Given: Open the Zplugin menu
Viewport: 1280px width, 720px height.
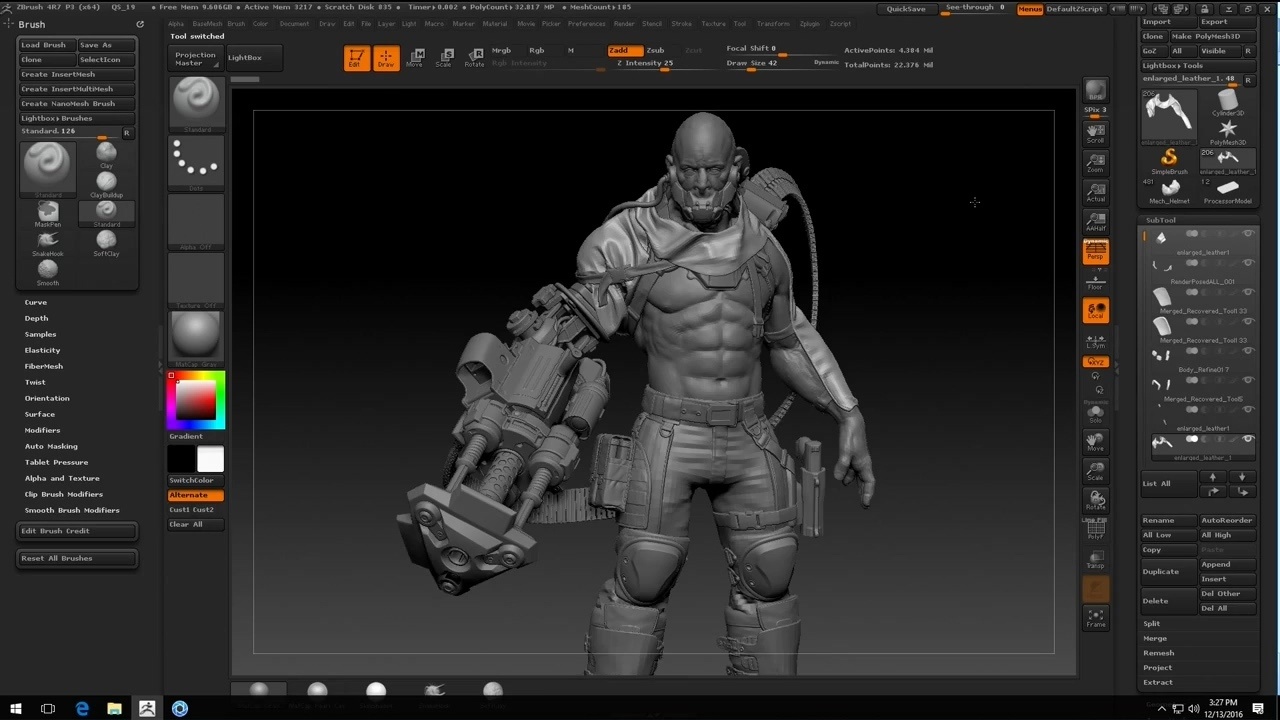Looking at the screenshot, I should [x=809, y=24].
